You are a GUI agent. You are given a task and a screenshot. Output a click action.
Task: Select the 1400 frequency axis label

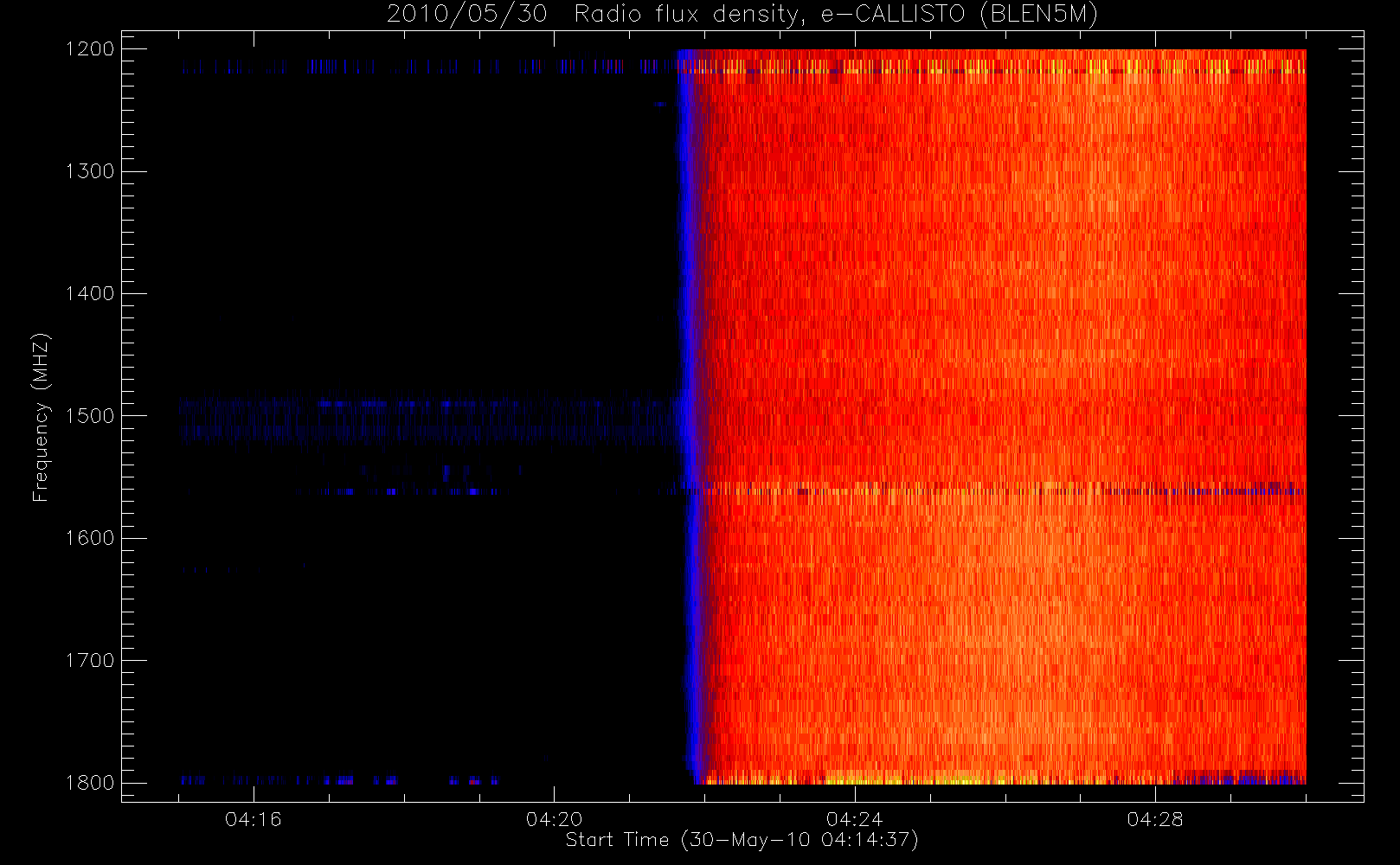(90, 293)
